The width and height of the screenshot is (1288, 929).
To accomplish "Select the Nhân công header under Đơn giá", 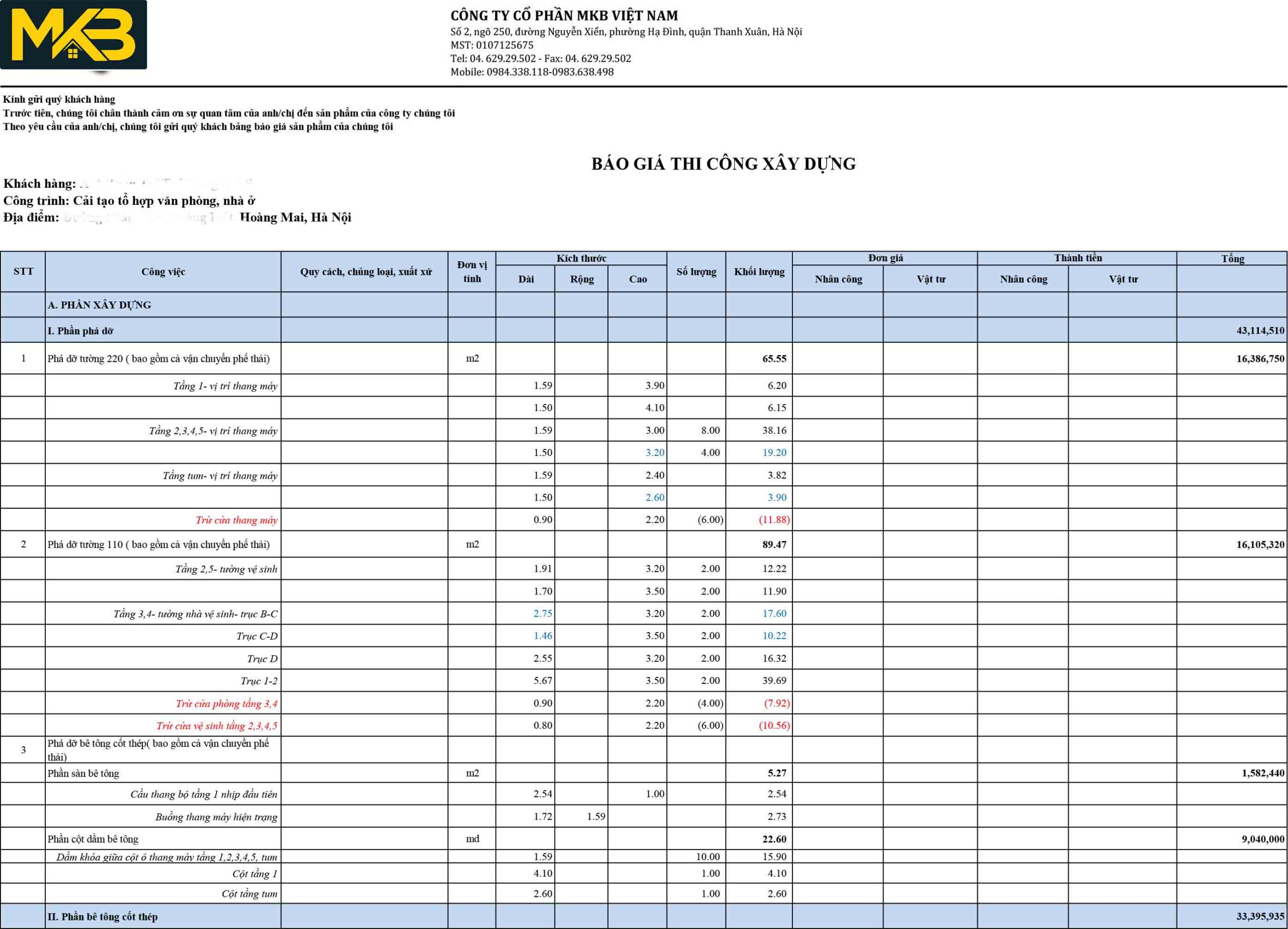I will tap(838, 279).
